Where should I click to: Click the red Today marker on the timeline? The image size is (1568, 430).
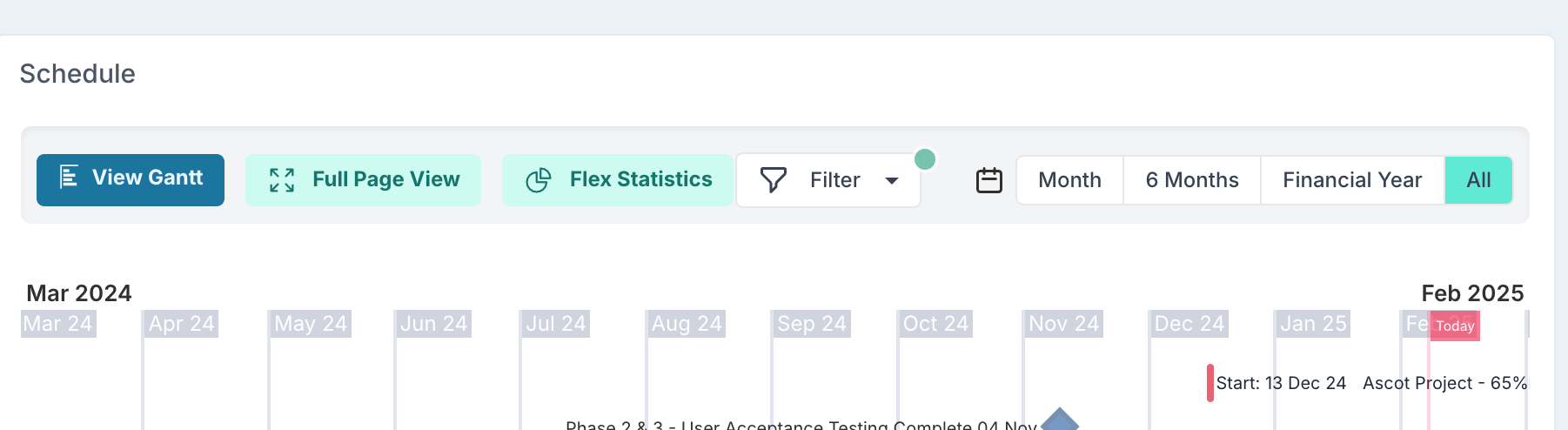(x=1455, y=326)
